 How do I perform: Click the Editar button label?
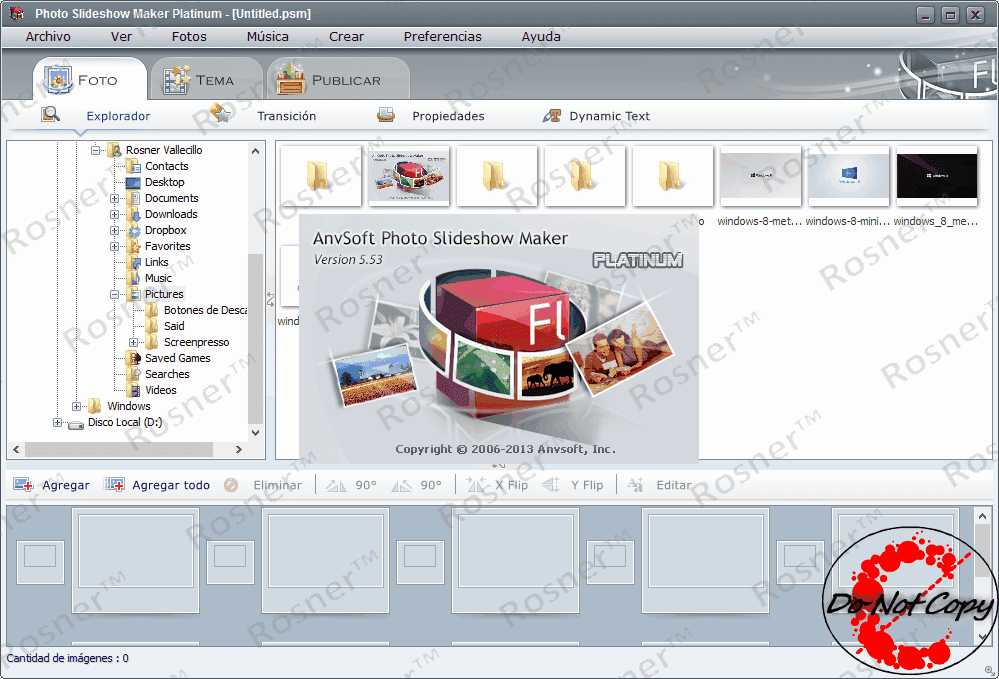point(673,485)
